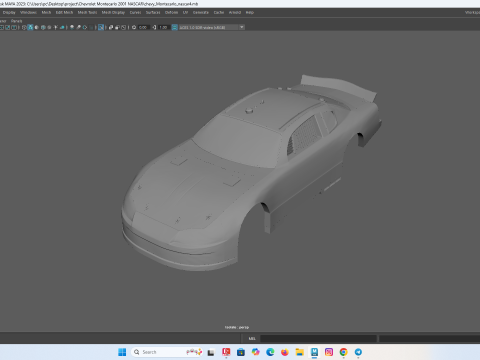Viewport: 480px width, 360px height.
Task: Open the Windows Start menu
Action: pos(122,352)
